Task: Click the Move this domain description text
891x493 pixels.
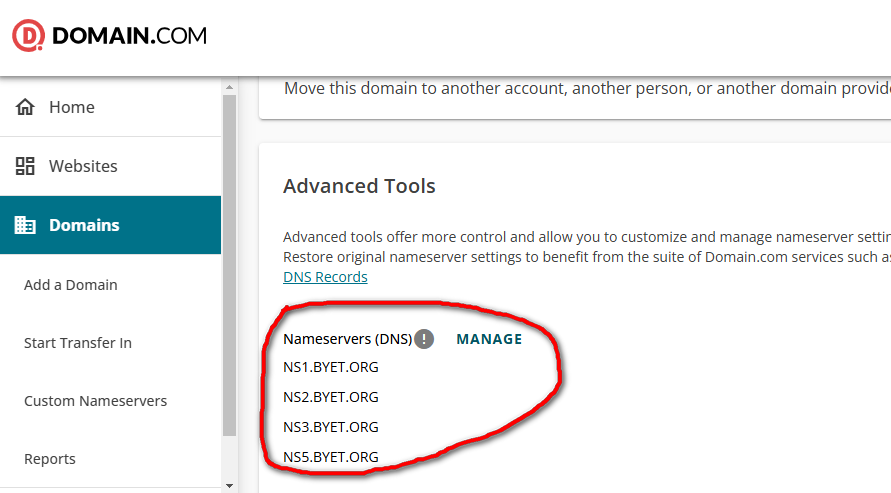Action: pos(588,89)
